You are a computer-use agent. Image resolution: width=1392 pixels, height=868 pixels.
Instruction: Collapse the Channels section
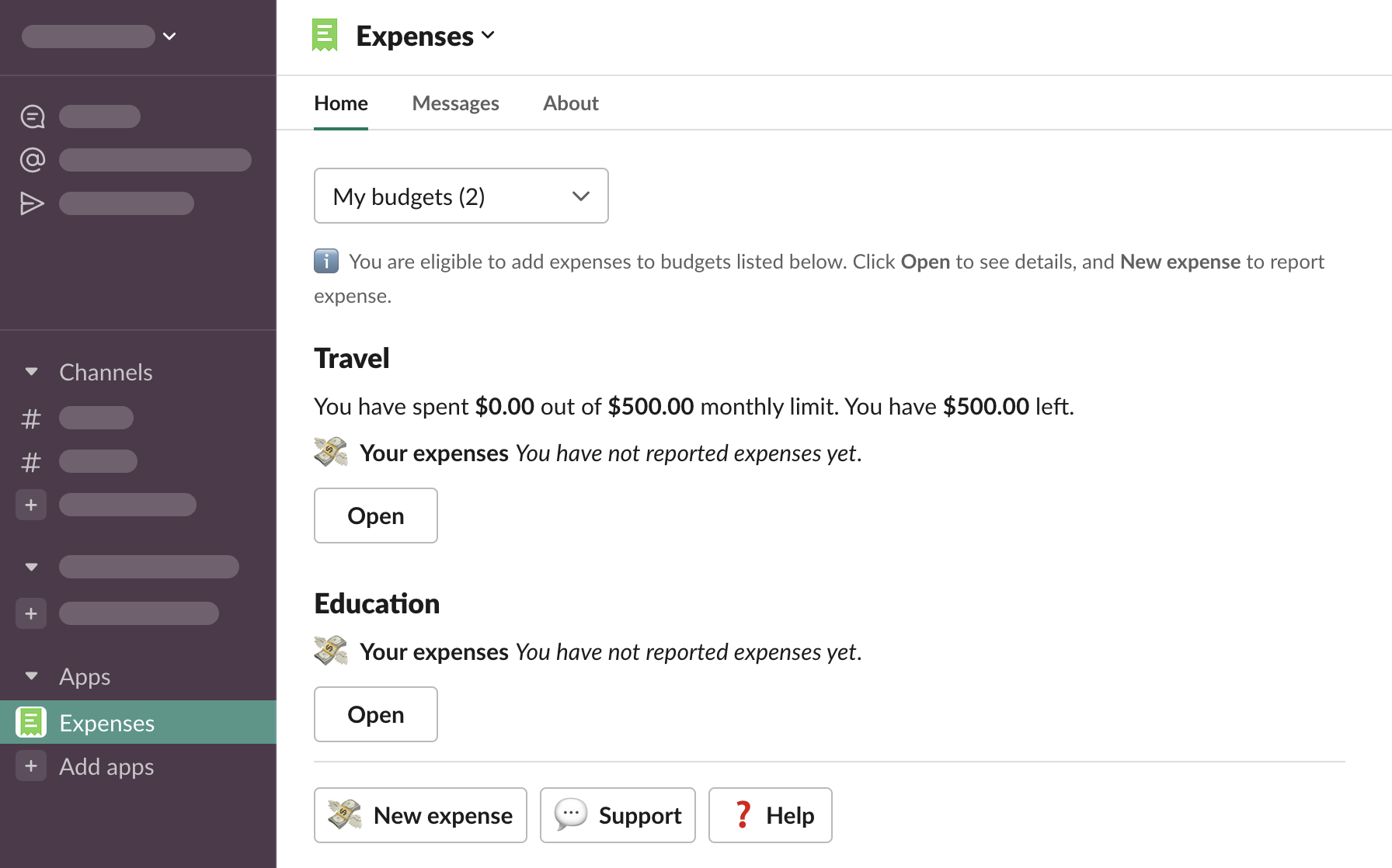[32, 372]
